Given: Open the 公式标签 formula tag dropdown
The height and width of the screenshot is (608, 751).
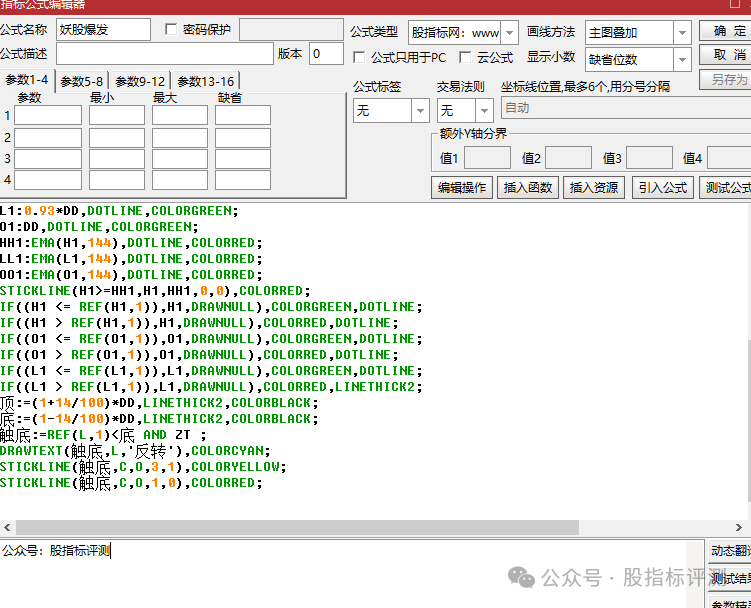Looking at the screenshot, I should [421, 111].
